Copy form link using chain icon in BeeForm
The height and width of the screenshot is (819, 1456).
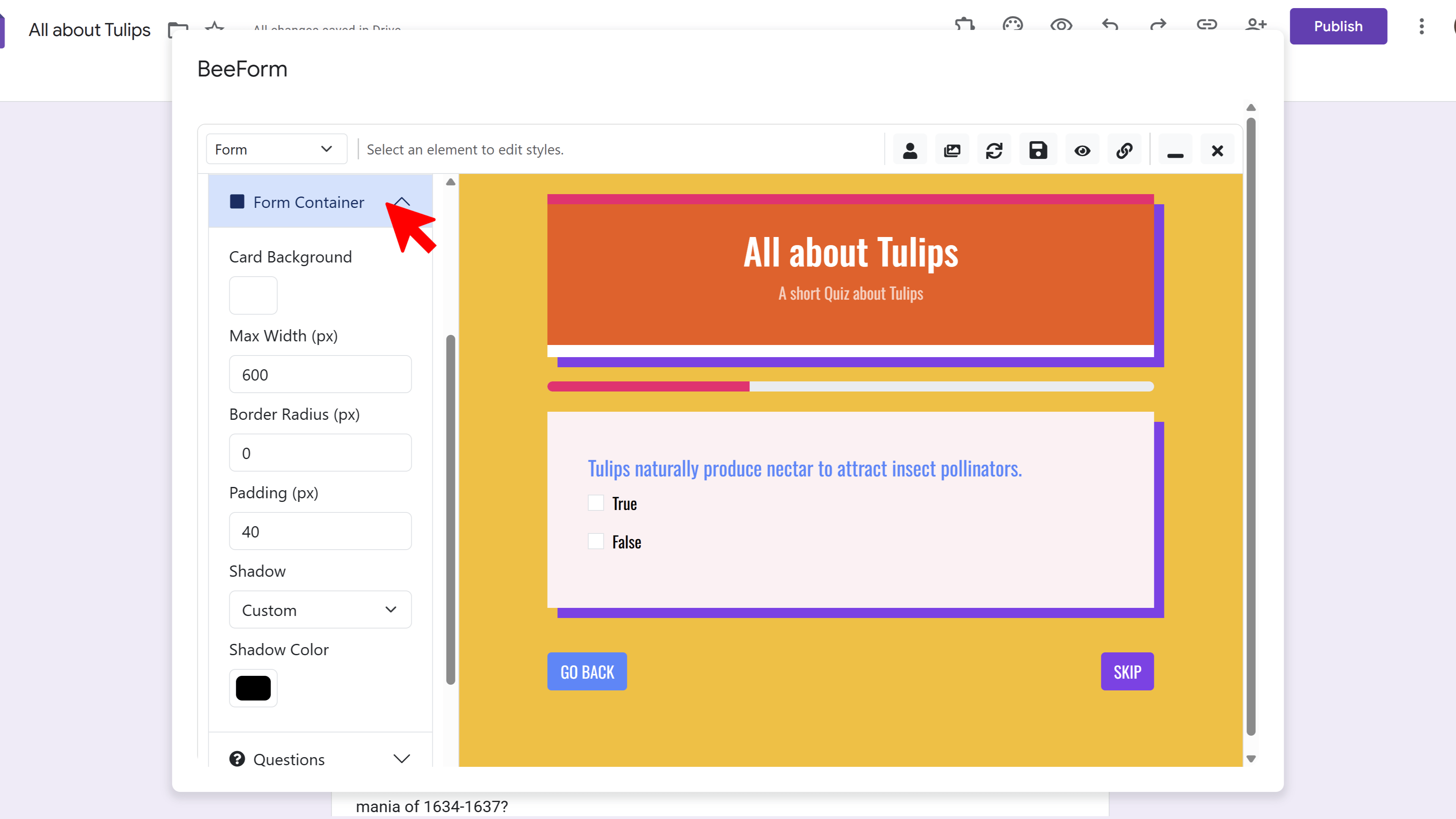1124,150
